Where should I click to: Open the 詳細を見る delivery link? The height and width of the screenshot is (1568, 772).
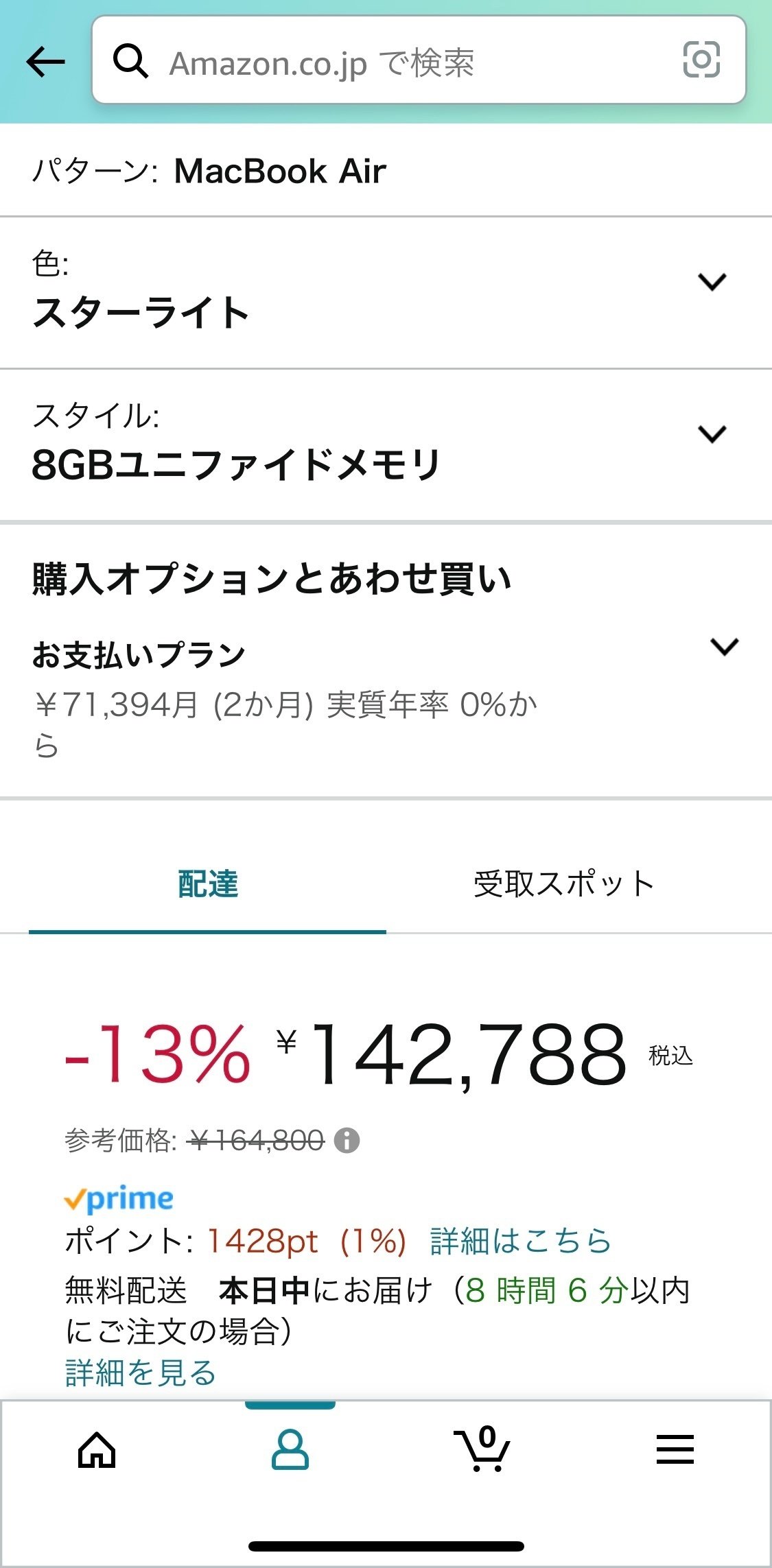point(141,1373)
